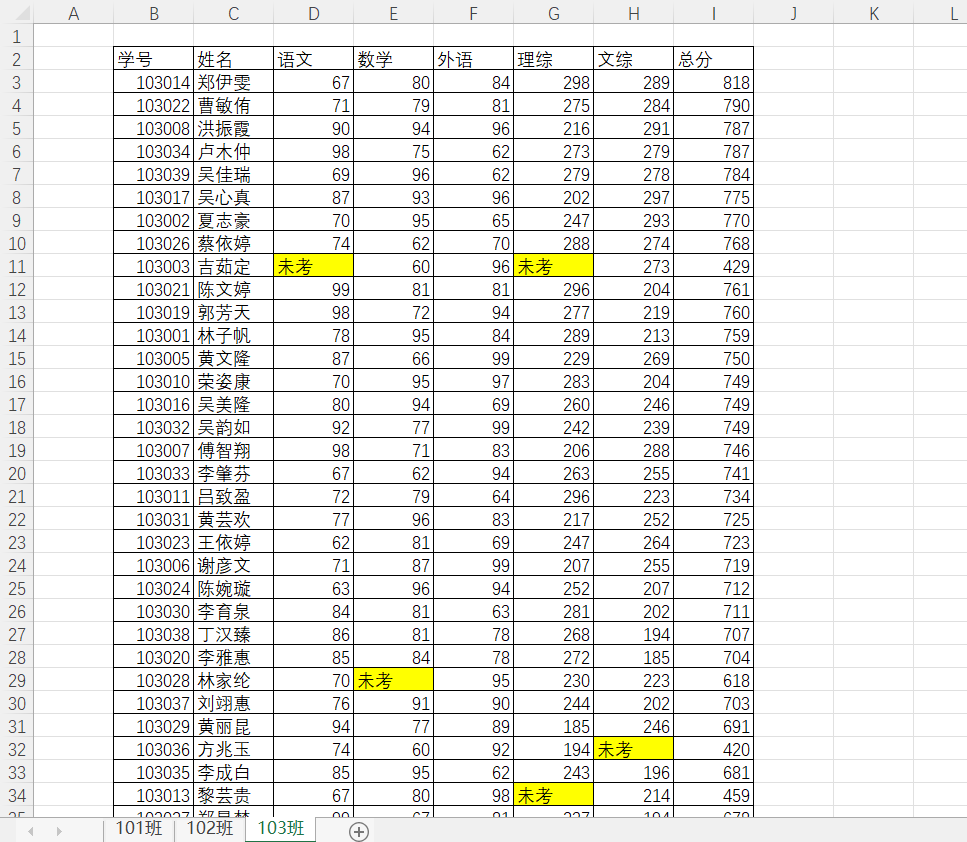The height and width of the screenshot is (842, 967).
Task: Click the name cell 丁汉臻
Action: 234,634
